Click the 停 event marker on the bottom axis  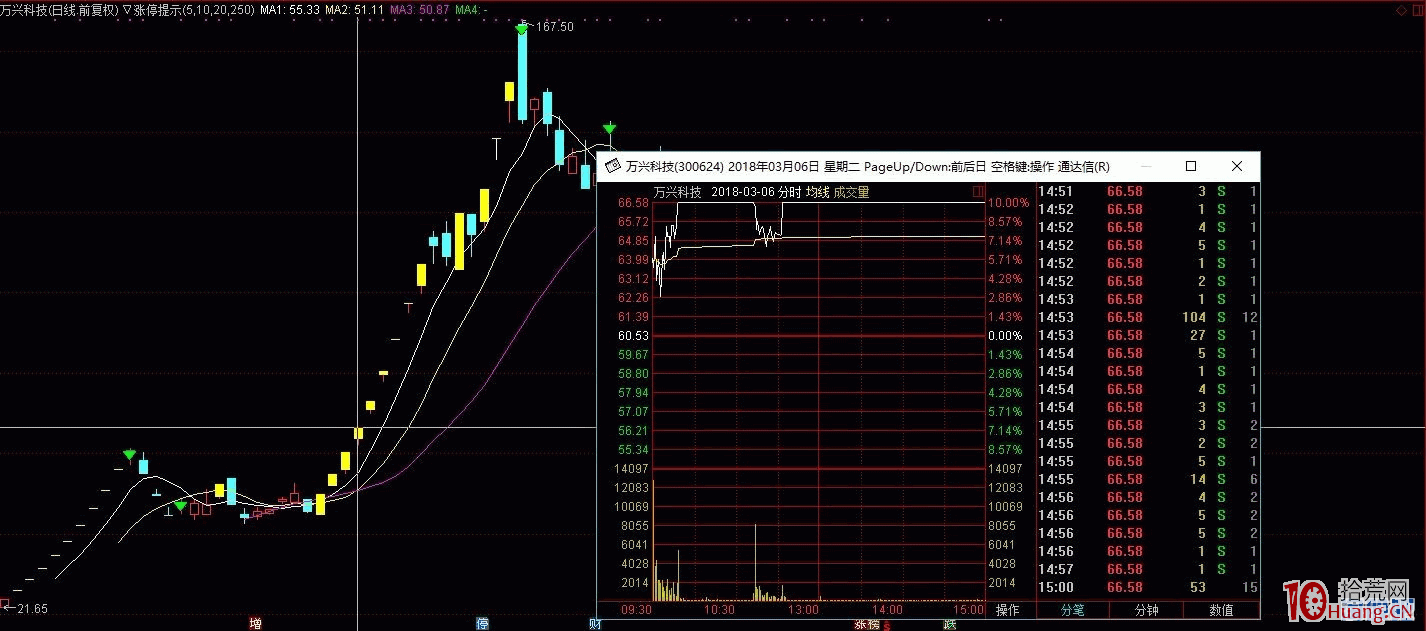coord(482,624)
